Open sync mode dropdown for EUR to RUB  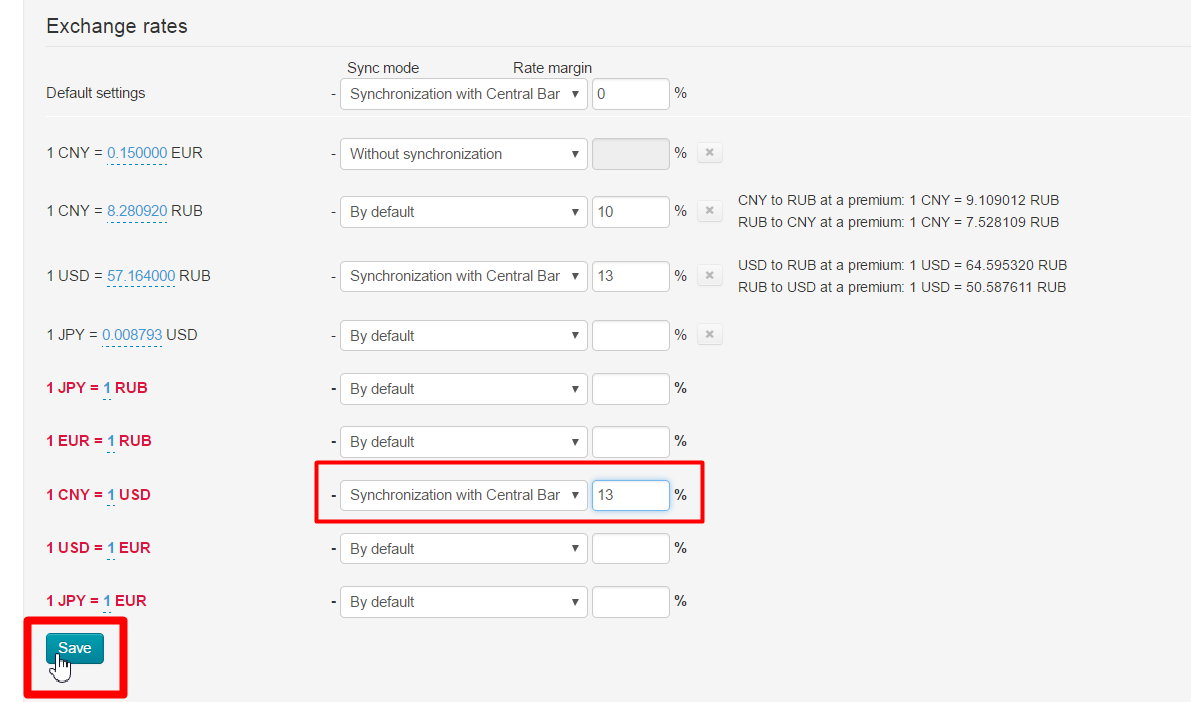[463, 442]
